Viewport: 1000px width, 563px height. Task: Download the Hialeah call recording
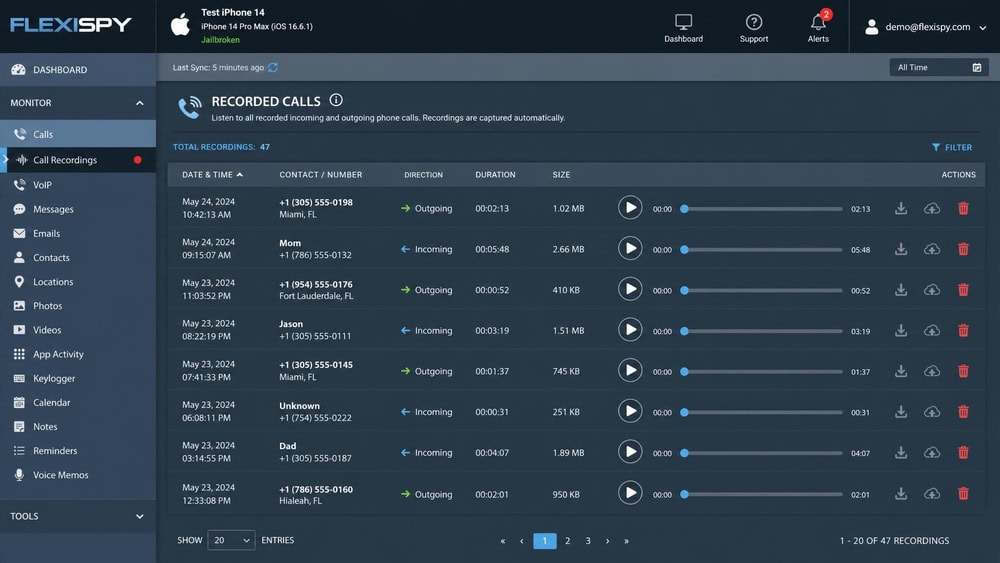click(901, 494)
